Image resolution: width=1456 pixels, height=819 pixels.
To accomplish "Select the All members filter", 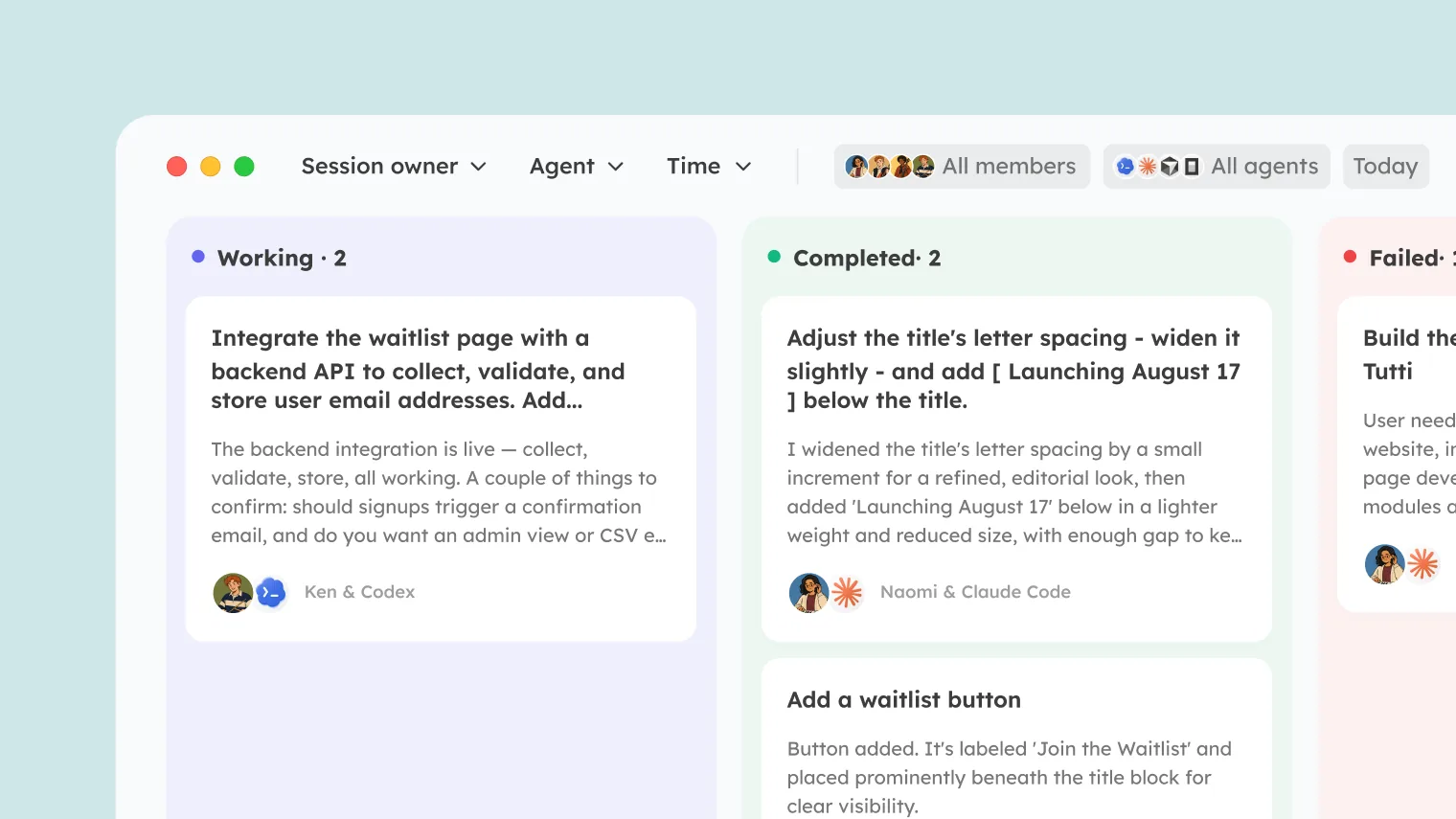I will coord(962,167).
